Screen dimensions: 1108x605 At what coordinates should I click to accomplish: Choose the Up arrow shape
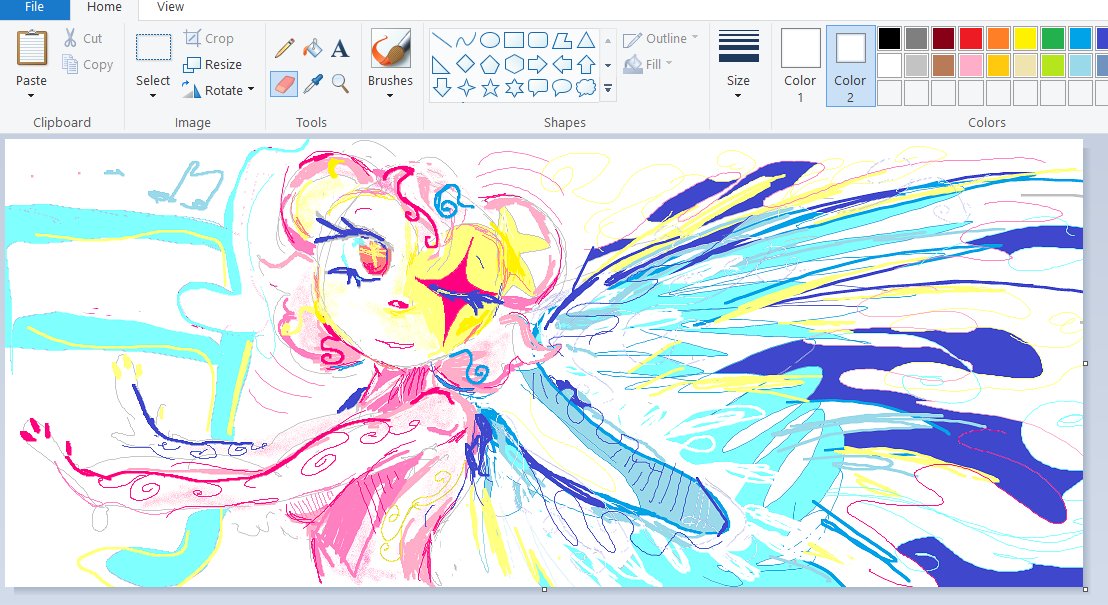(x=586, y=64)
